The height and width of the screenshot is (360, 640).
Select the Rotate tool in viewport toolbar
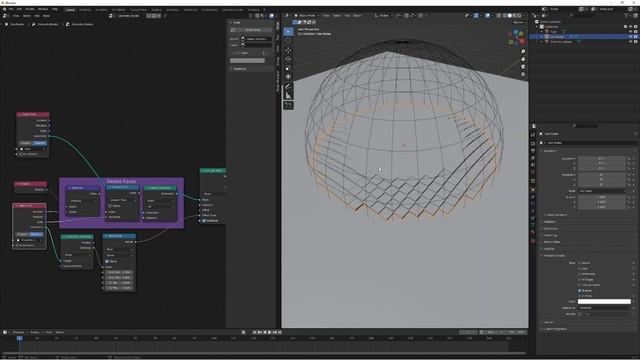tap(288, 59)
